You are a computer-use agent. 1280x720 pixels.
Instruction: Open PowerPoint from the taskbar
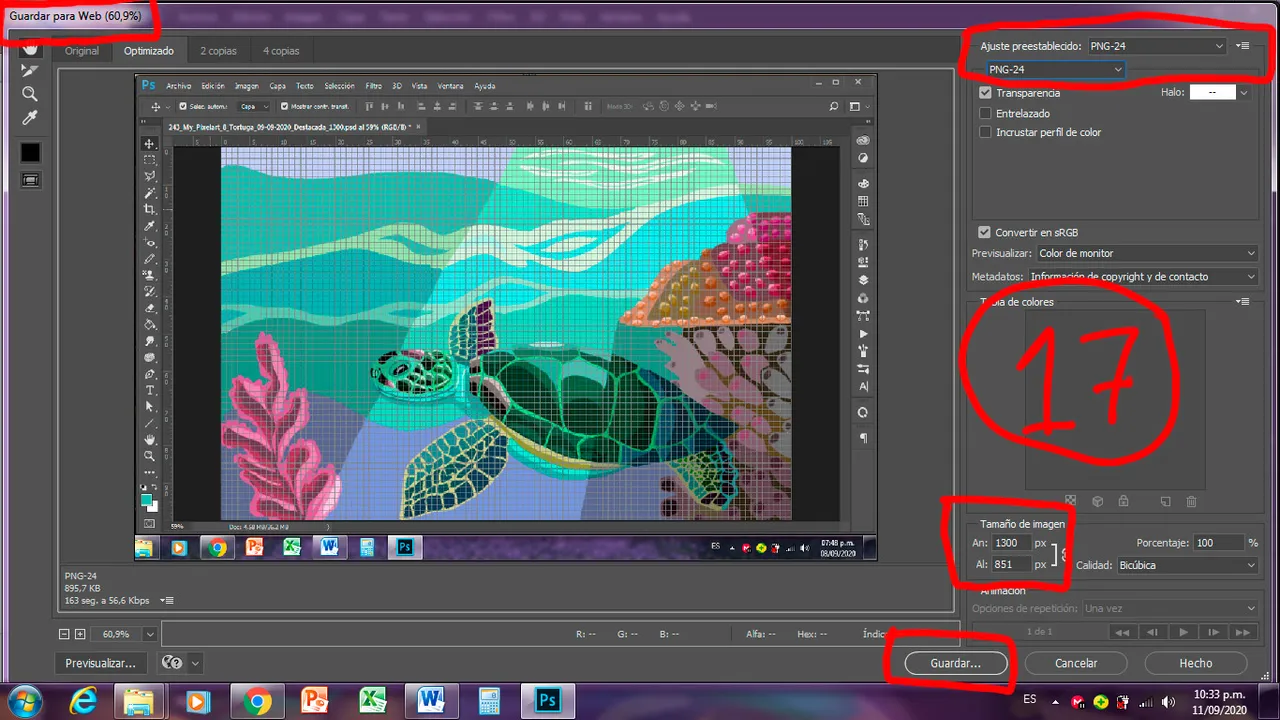pyautogui.click(x=314, y=701)
